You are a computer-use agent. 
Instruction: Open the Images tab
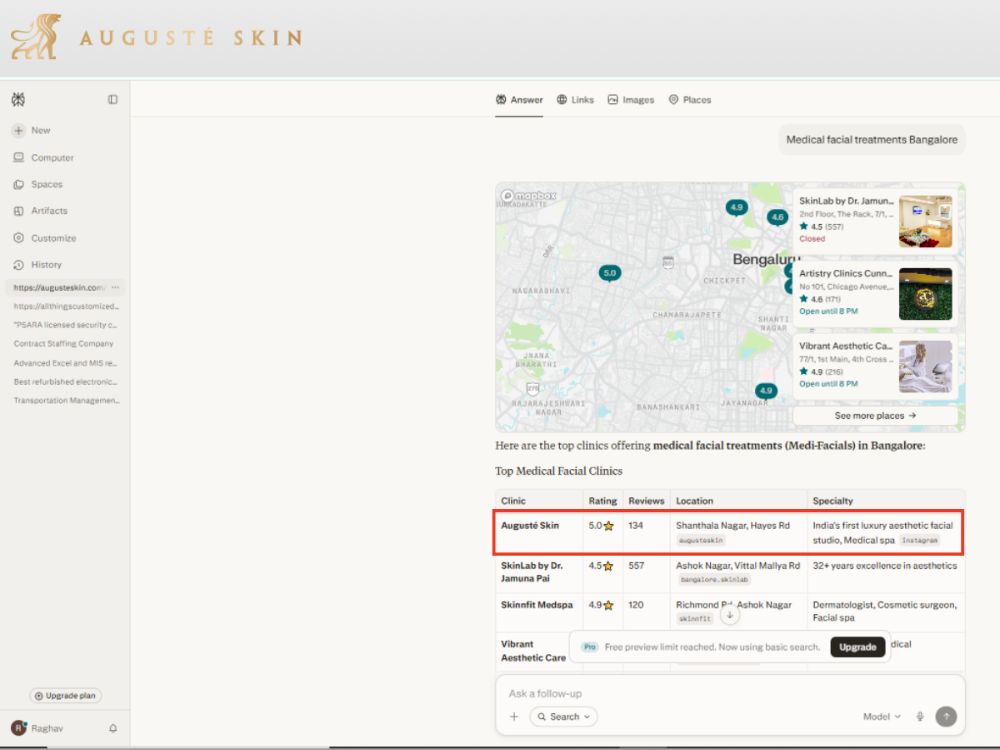(x=631, y=99)
